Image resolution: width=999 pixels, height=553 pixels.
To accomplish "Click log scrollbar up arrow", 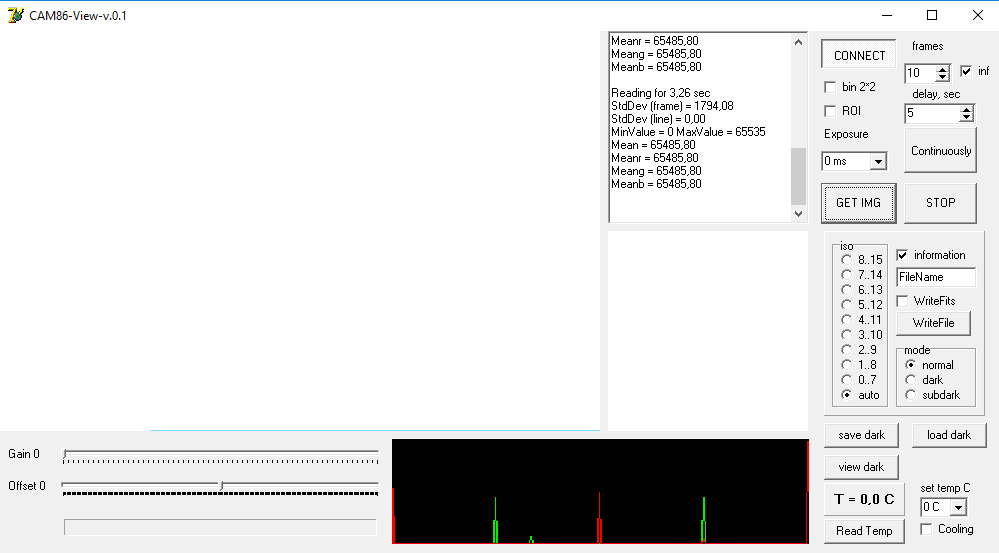I will 798,42.
